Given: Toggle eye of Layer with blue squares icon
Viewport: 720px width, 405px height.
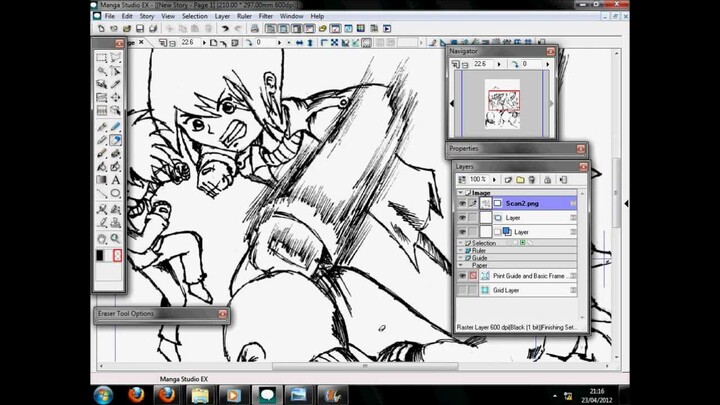Looking at the screenshot, I should [462, 232].
